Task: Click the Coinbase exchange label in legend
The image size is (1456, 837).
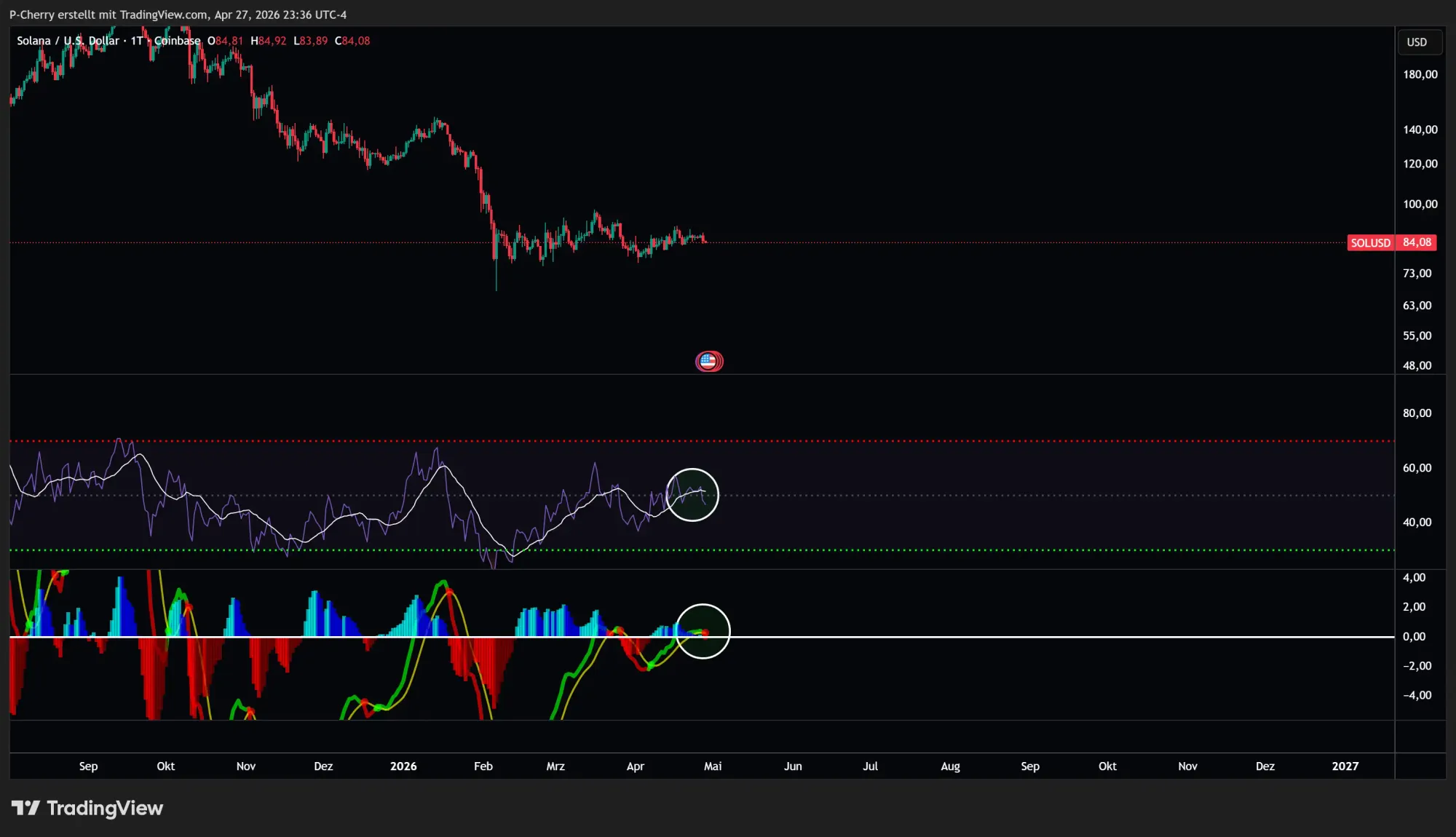Action: [177, 41]
